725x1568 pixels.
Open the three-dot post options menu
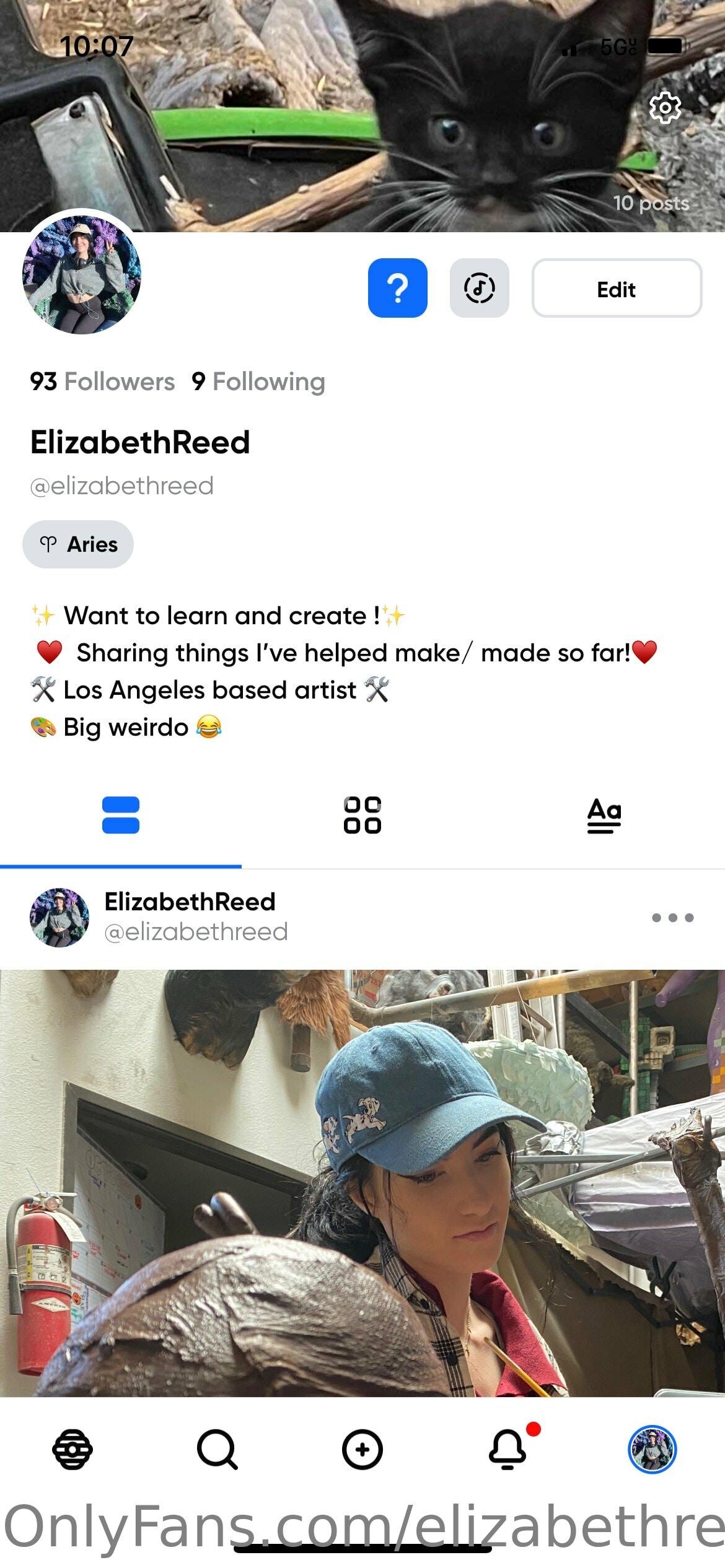[x=673, y=918]
